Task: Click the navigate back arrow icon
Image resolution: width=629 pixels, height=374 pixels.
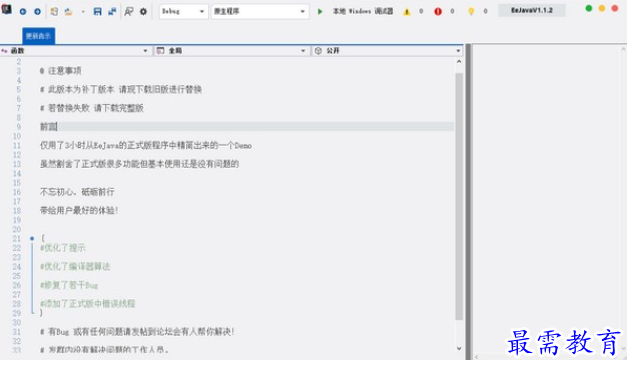Action: click(x=23, y=12)
